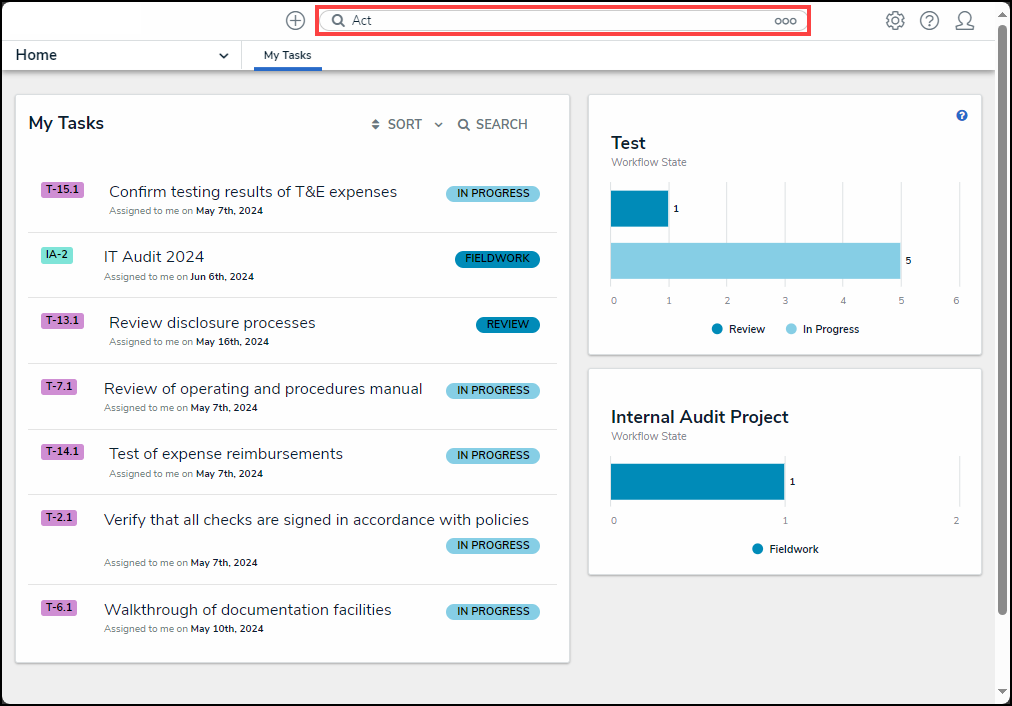Viewport: 1012px width, 706px height.
Task: Toggle the In Progress legend item
Action: (x=822, y=329)
